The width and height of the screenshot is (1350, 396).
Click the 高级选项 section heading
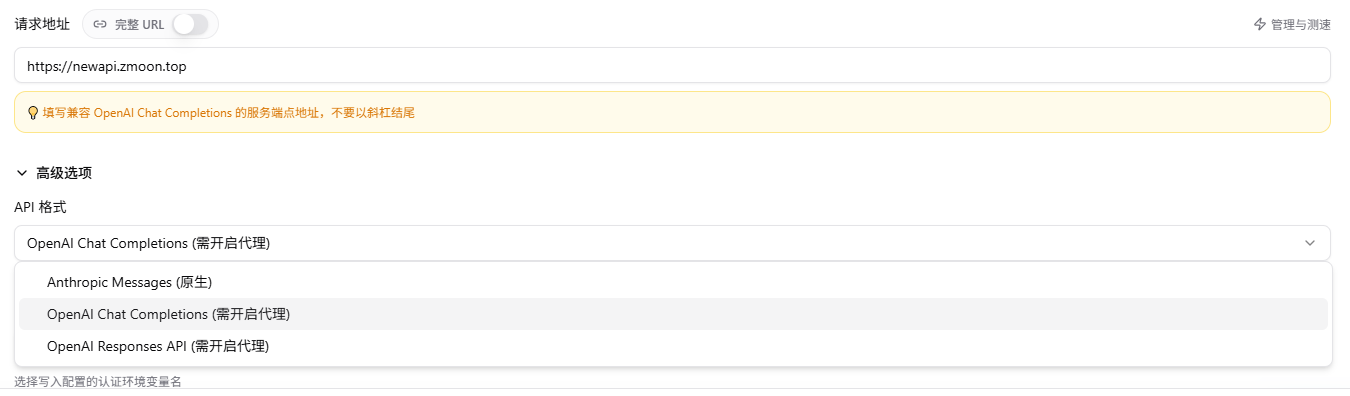[64, 173]
